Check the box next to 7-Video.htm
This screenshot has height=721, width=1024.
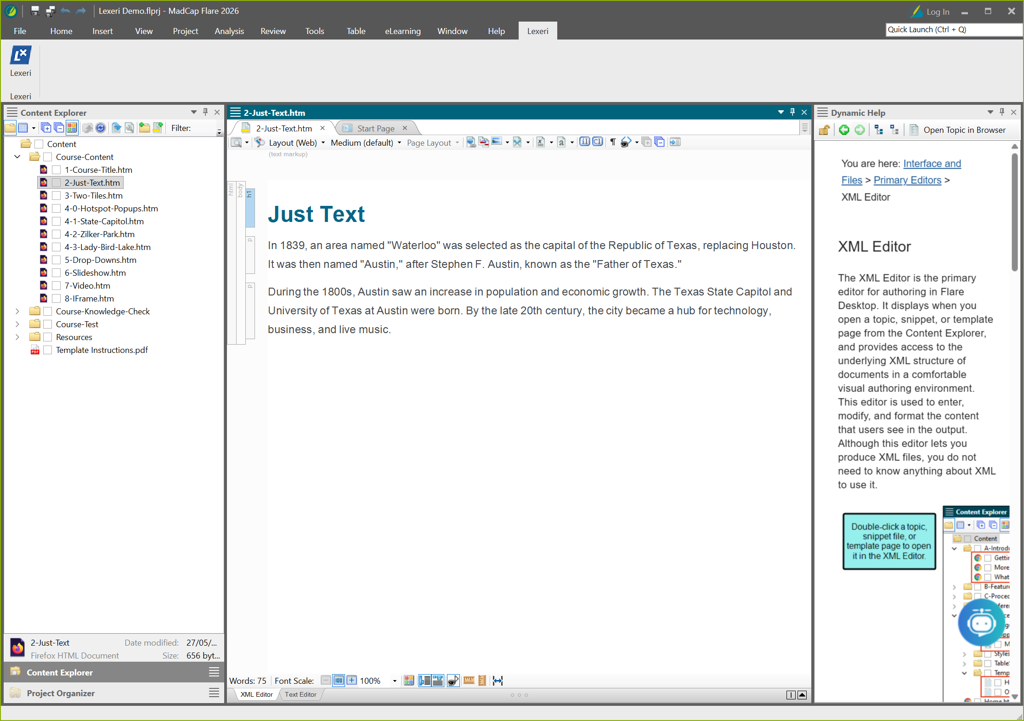(56, 285)
